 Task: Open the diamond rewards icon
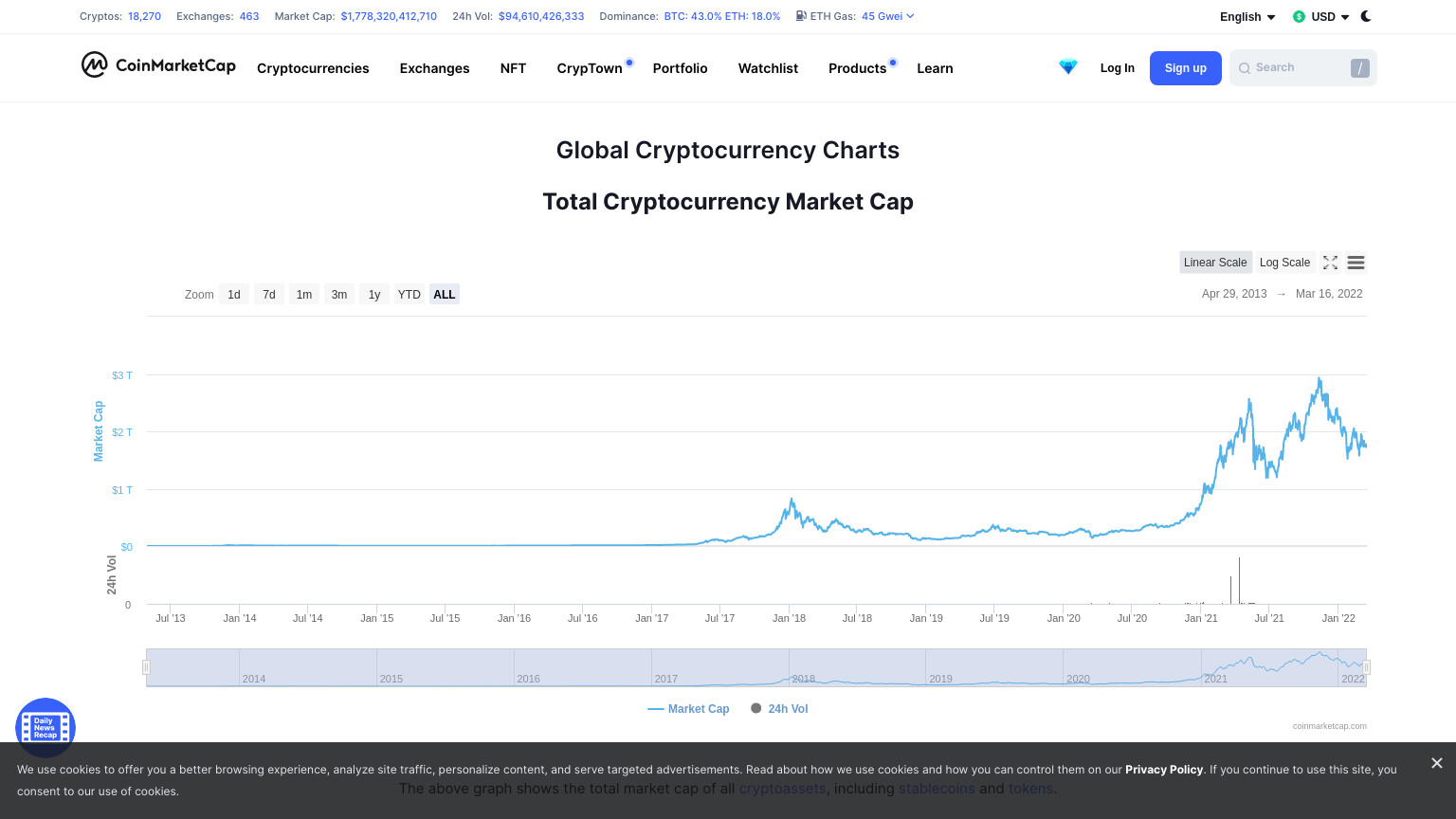click(1068, 67)
